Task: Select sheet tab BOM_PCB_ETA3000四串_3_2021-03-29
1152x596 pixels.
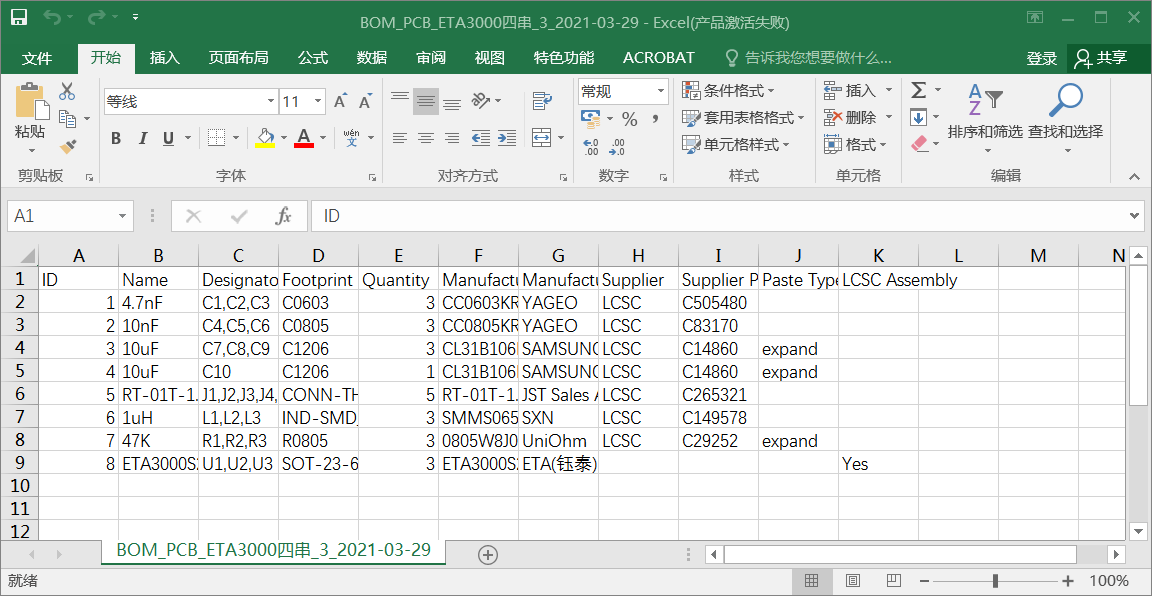Action: point(273,550)
